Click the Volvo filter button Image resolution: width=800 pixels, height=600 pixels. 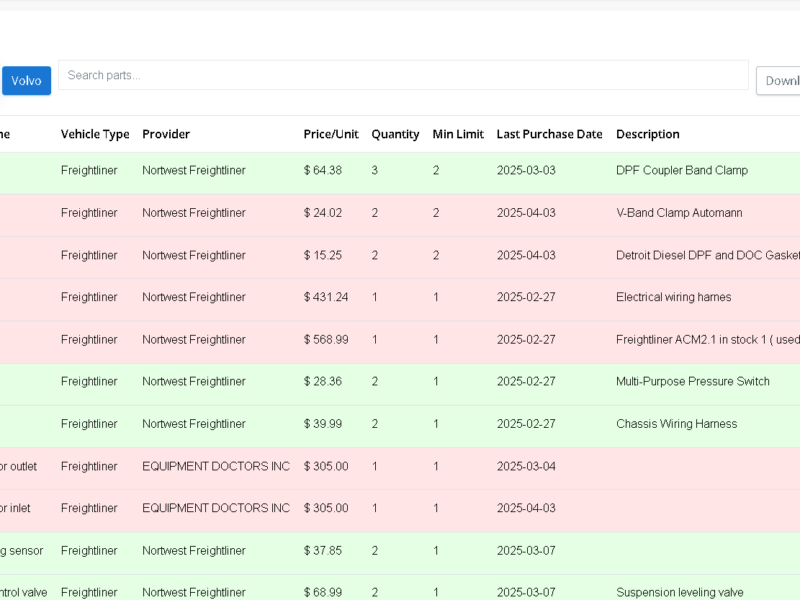27,81
